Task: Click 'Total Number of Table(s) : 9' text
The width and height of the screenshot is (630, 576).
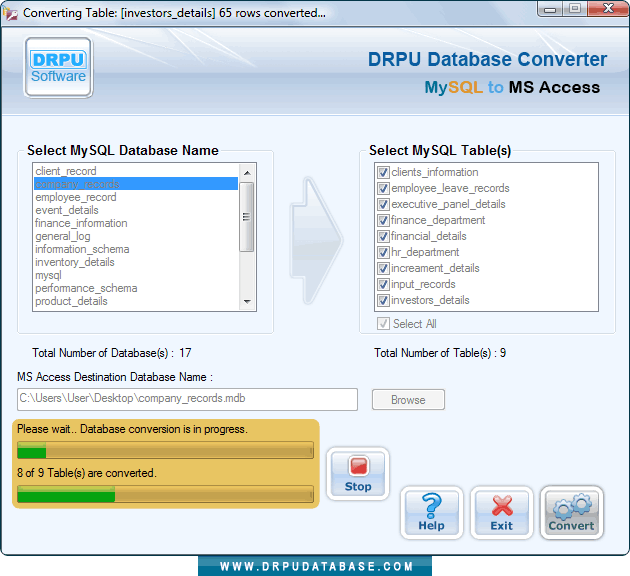Action: point(440,353)
